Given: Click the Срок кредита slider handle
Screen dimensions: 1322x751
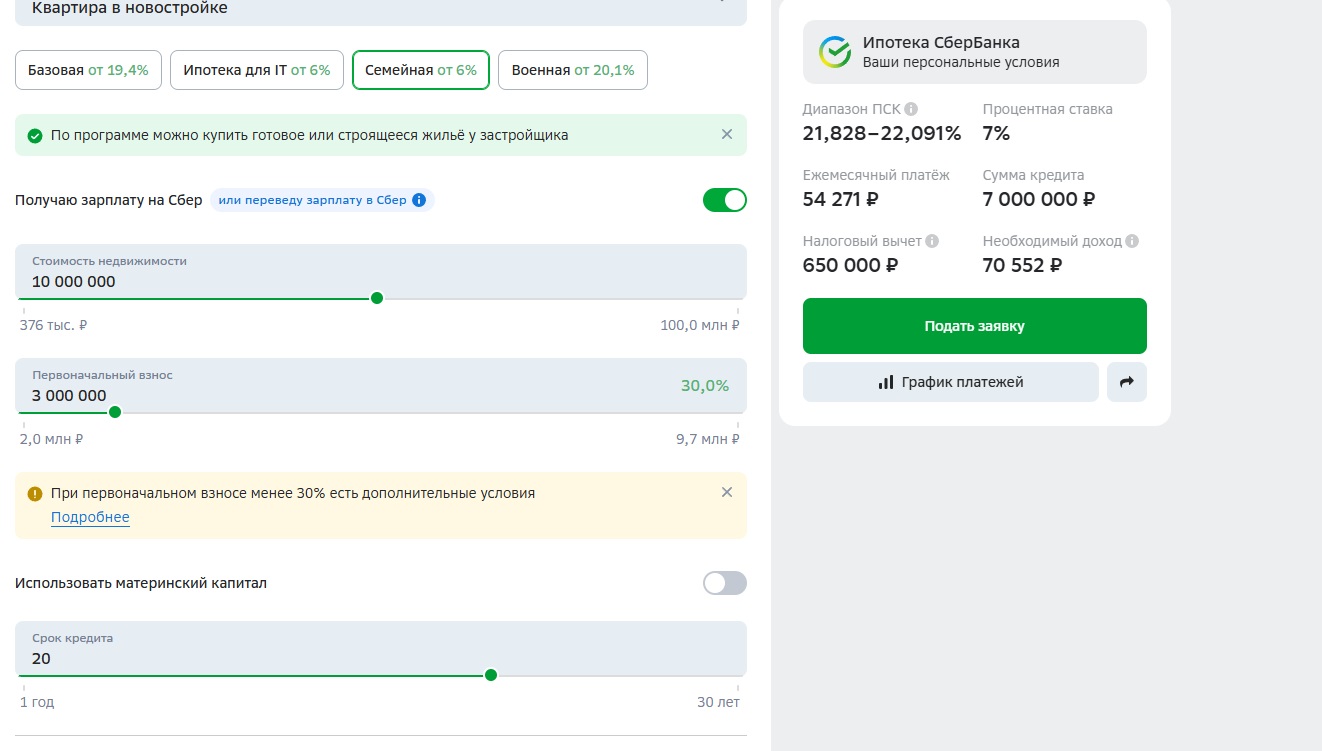Looking at the screenshot, I should point(491,675).
